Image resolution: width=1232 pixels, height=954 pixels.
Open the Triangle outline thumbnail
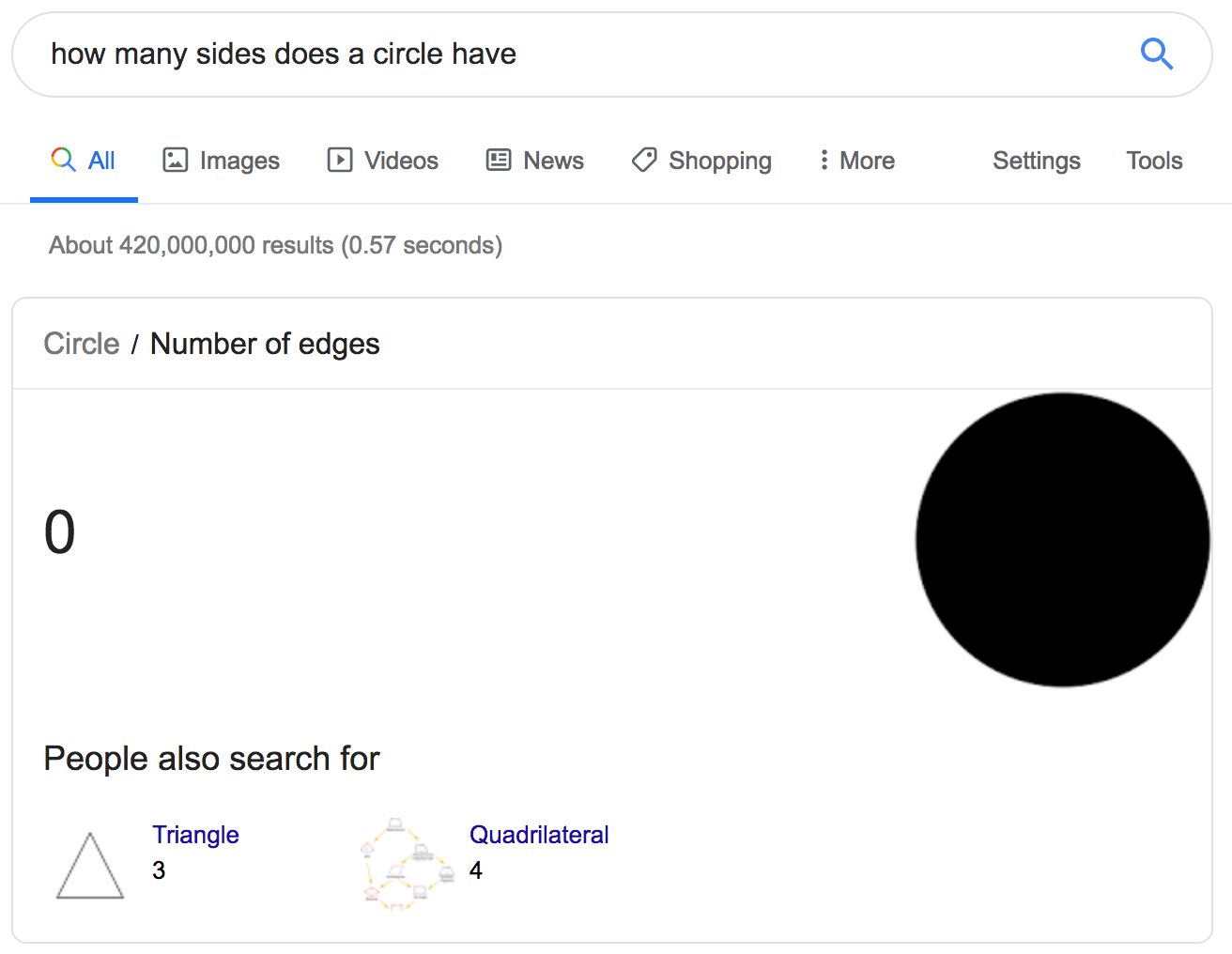point(90,865)
